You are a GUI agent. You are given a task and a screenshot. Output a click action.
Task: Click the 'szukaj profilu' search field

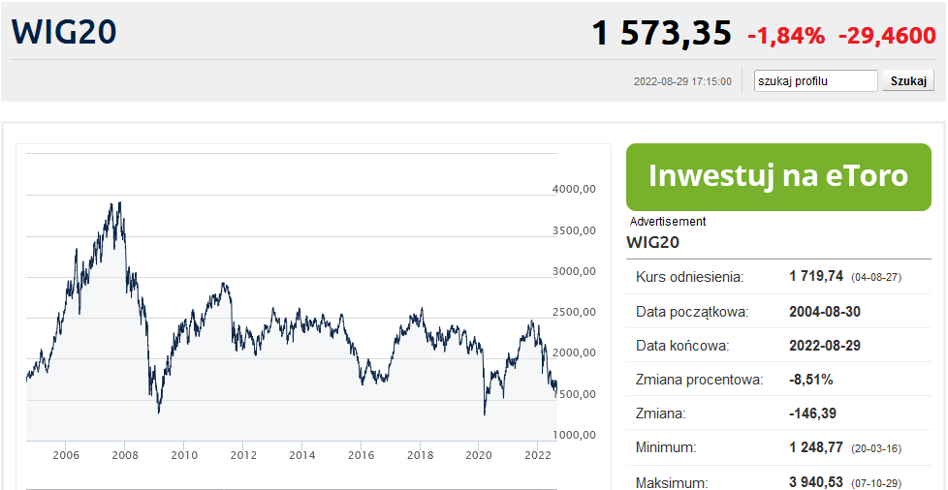(x=815, y=81)
